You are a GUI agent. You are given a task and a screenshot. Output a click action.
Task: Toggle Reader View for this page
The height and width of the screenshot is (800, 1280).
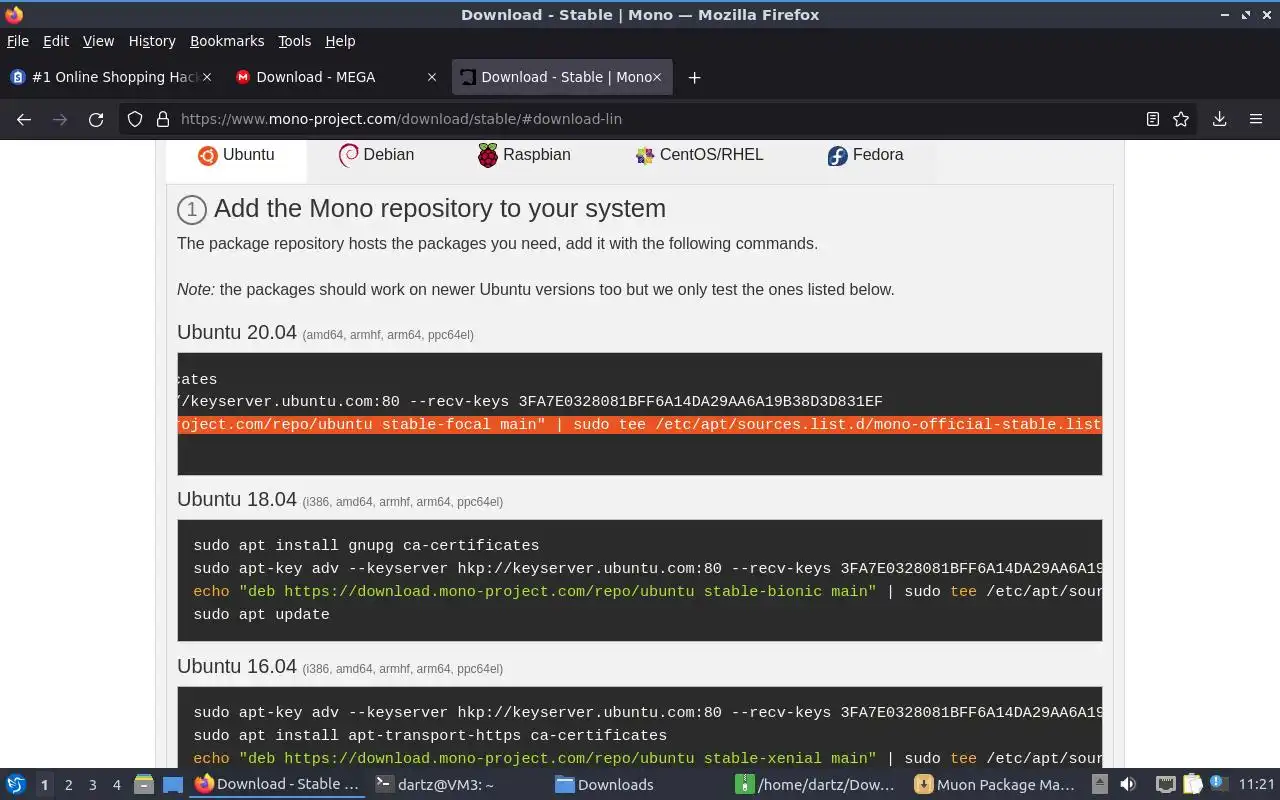point(1152,119)
